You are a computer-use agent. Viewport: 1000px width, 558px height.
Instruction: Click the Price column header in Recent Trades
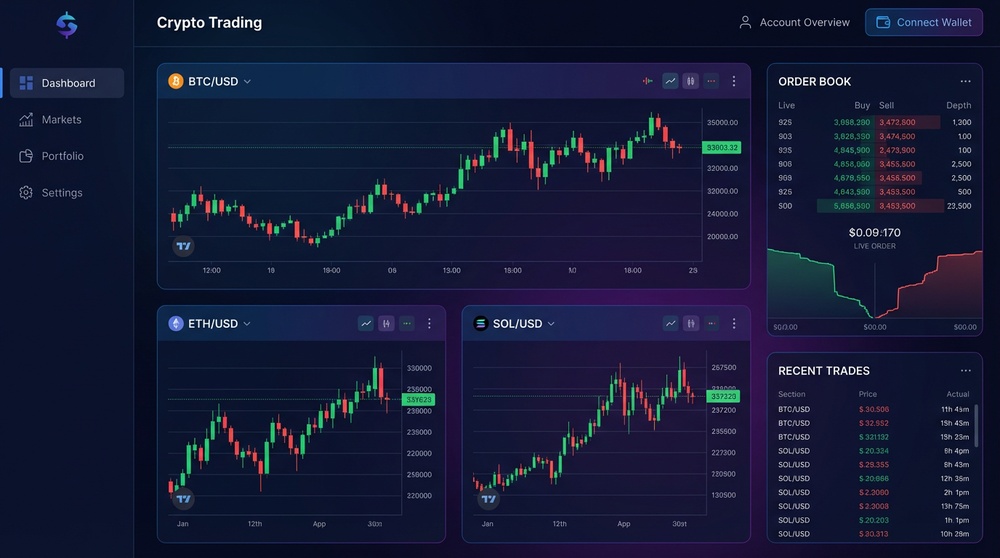click(x=867, y=394)
